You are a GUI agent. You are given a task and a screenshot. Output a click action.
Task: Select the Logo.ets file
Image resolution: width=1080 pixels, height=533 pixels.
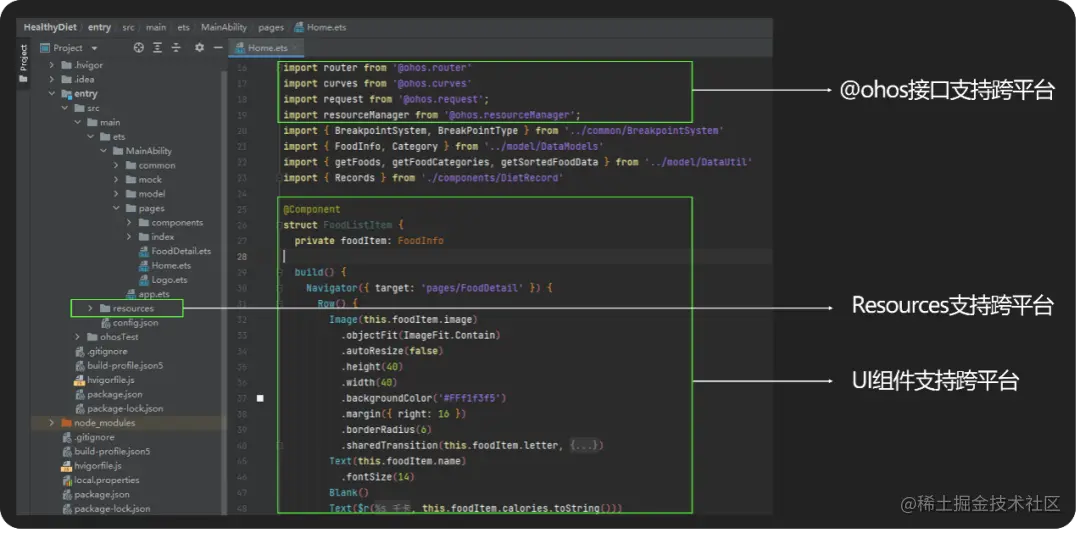click(169, 280)
